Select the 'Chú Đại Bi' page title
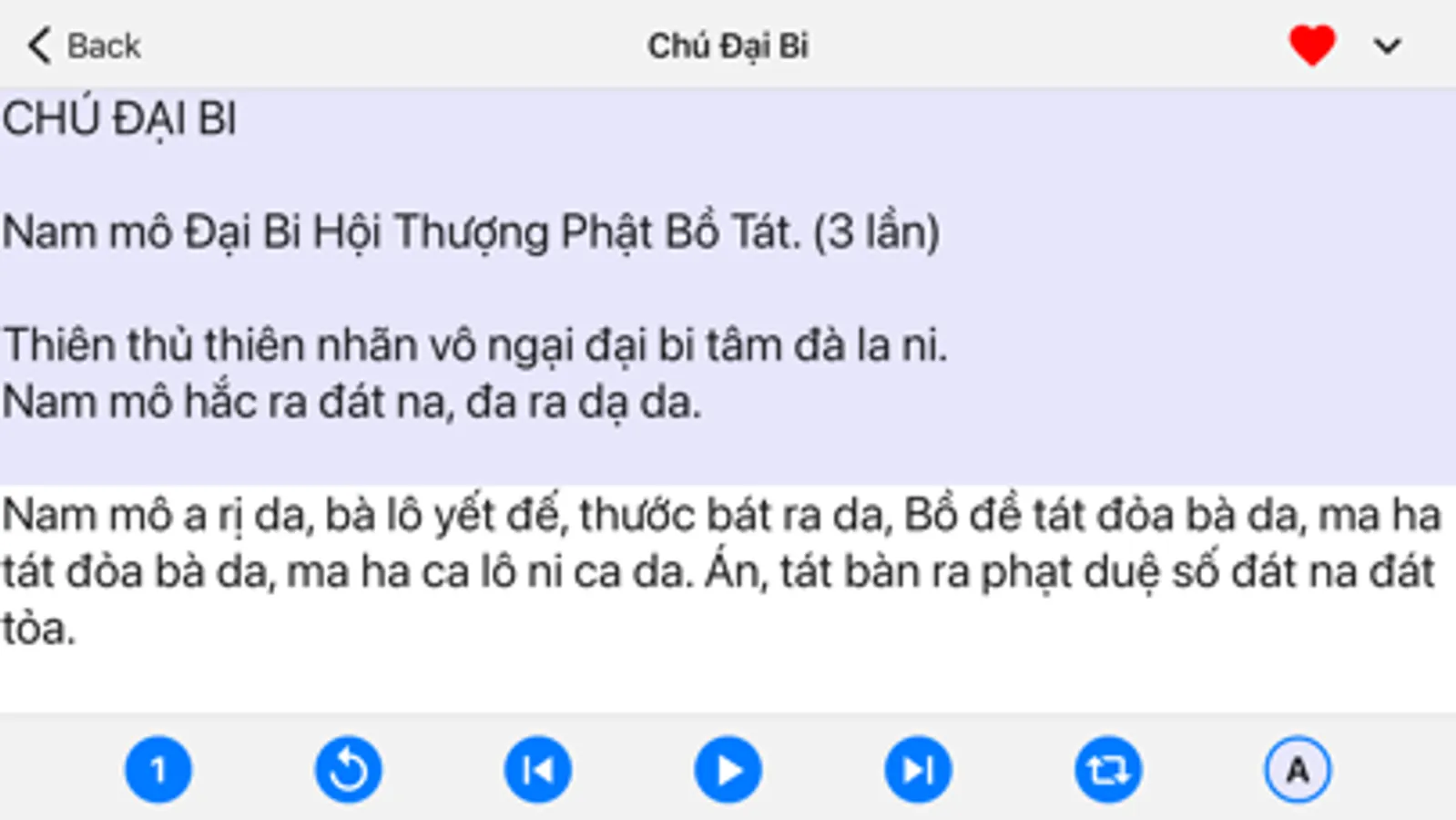Viewport: 1456px width, 820px height. pyautogui.click(x=728, y=46)
